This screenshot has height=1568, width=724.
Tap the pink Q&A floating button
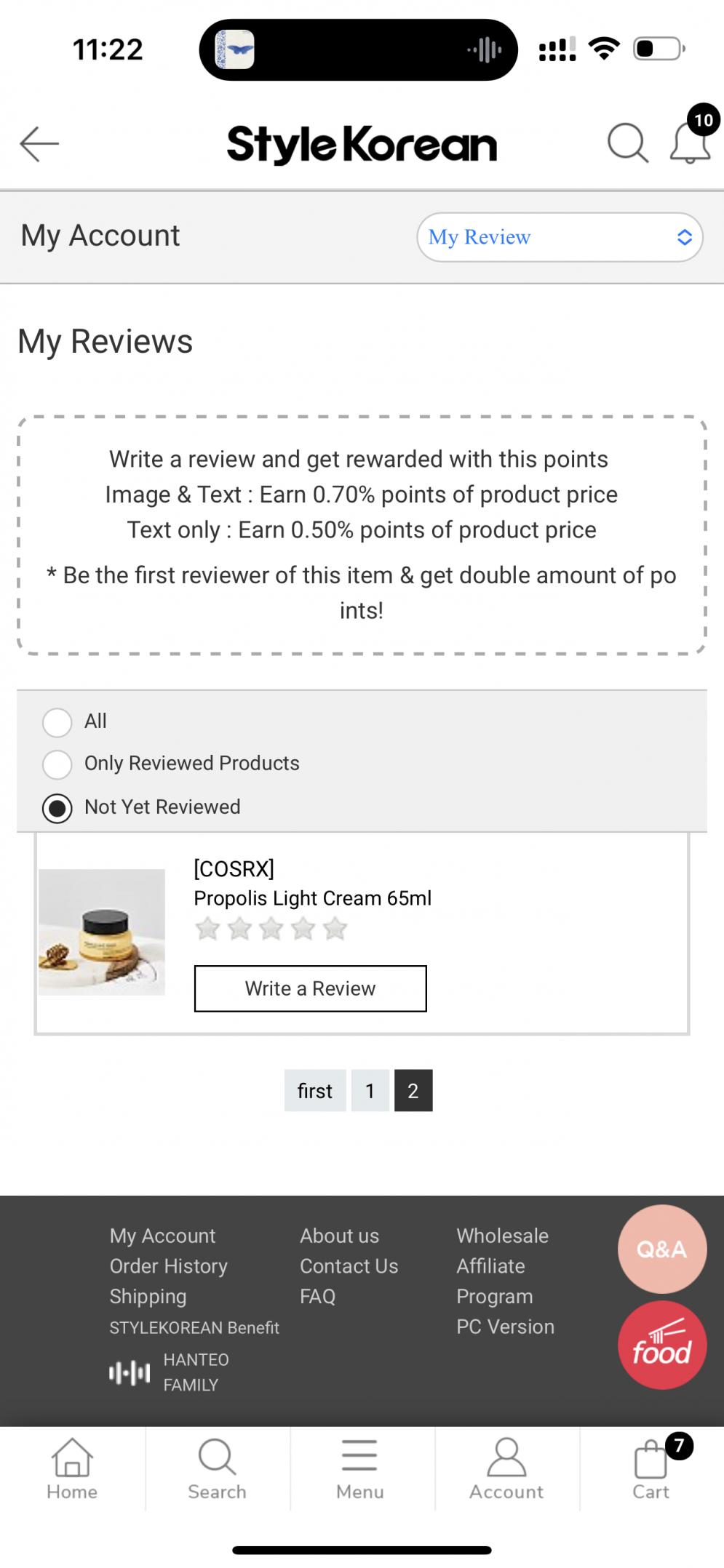coord(661,1249)
